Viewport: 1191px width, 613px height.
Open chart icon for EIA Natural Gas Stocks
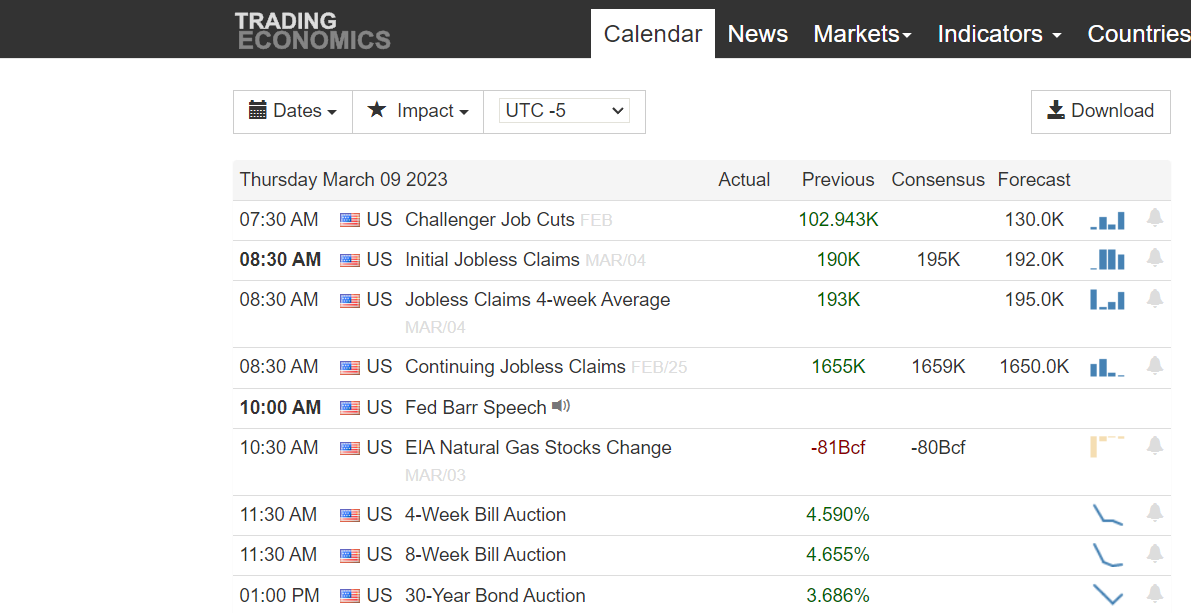[1107, 447]
